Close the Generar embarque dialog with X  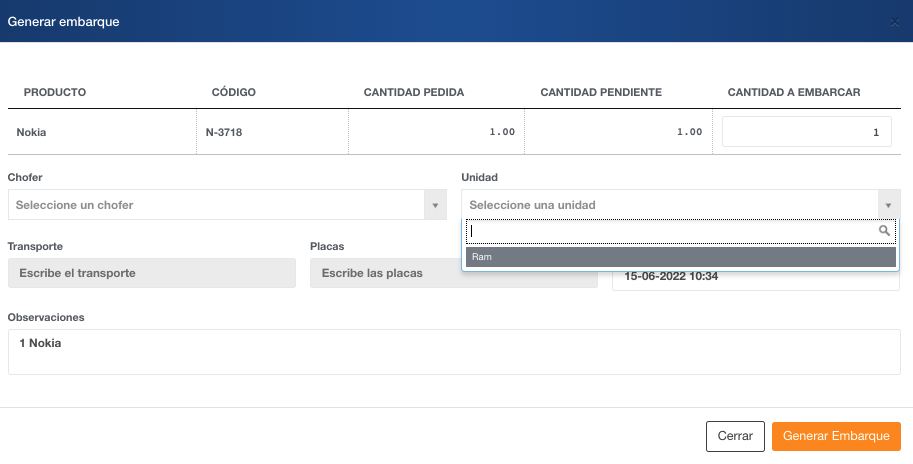tap(895, 22)
